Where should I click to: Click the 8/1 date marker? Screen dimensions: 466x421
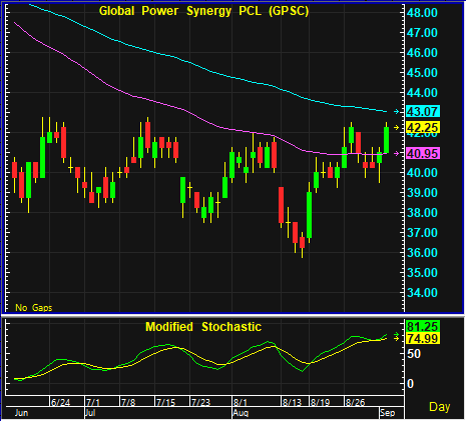pos(240,402)
